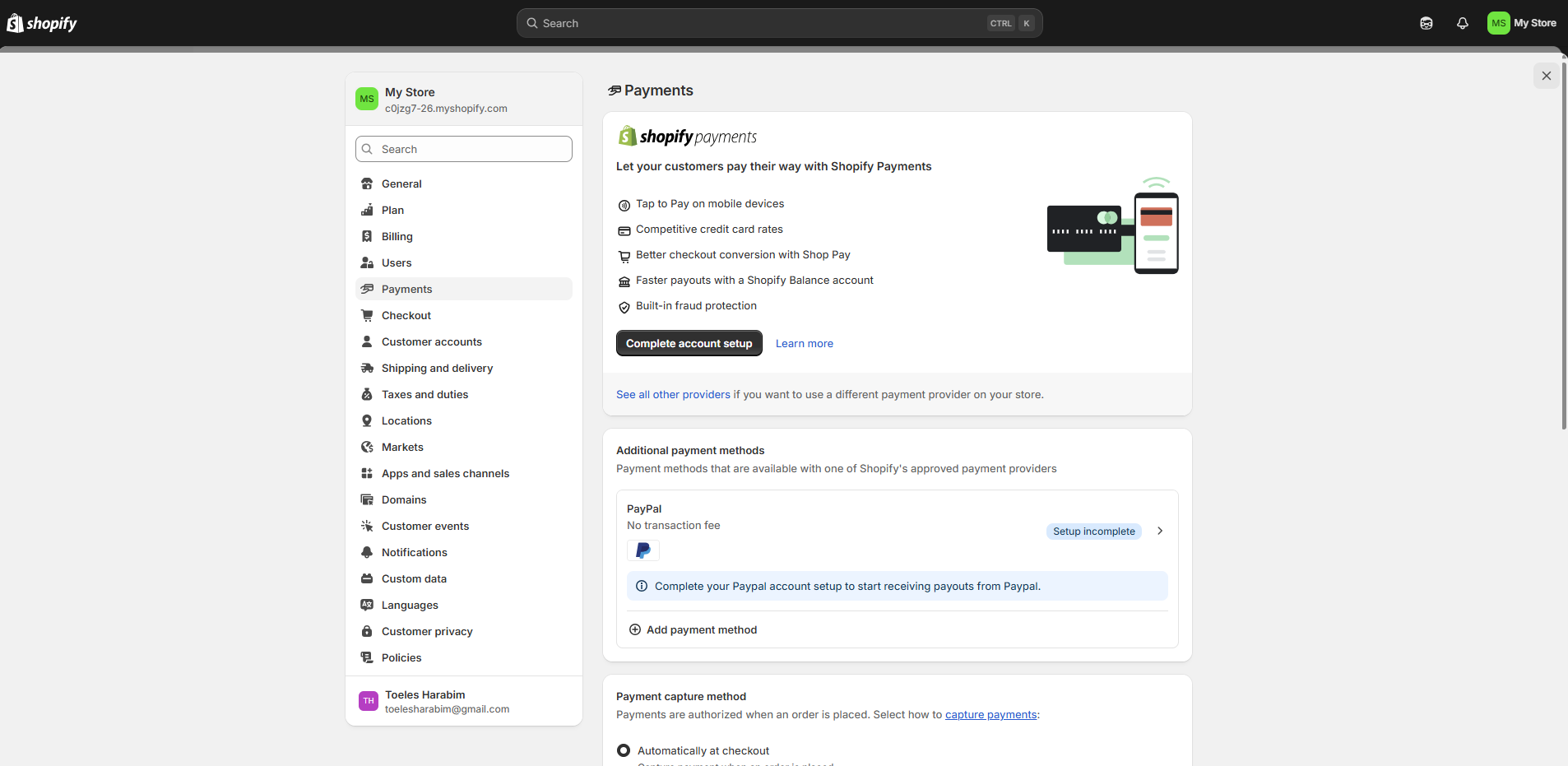The width and height of the screenshot is (1568, 766).
Task: Click the Users people icon
Action: pyautogui.click(x=367, y=262)
